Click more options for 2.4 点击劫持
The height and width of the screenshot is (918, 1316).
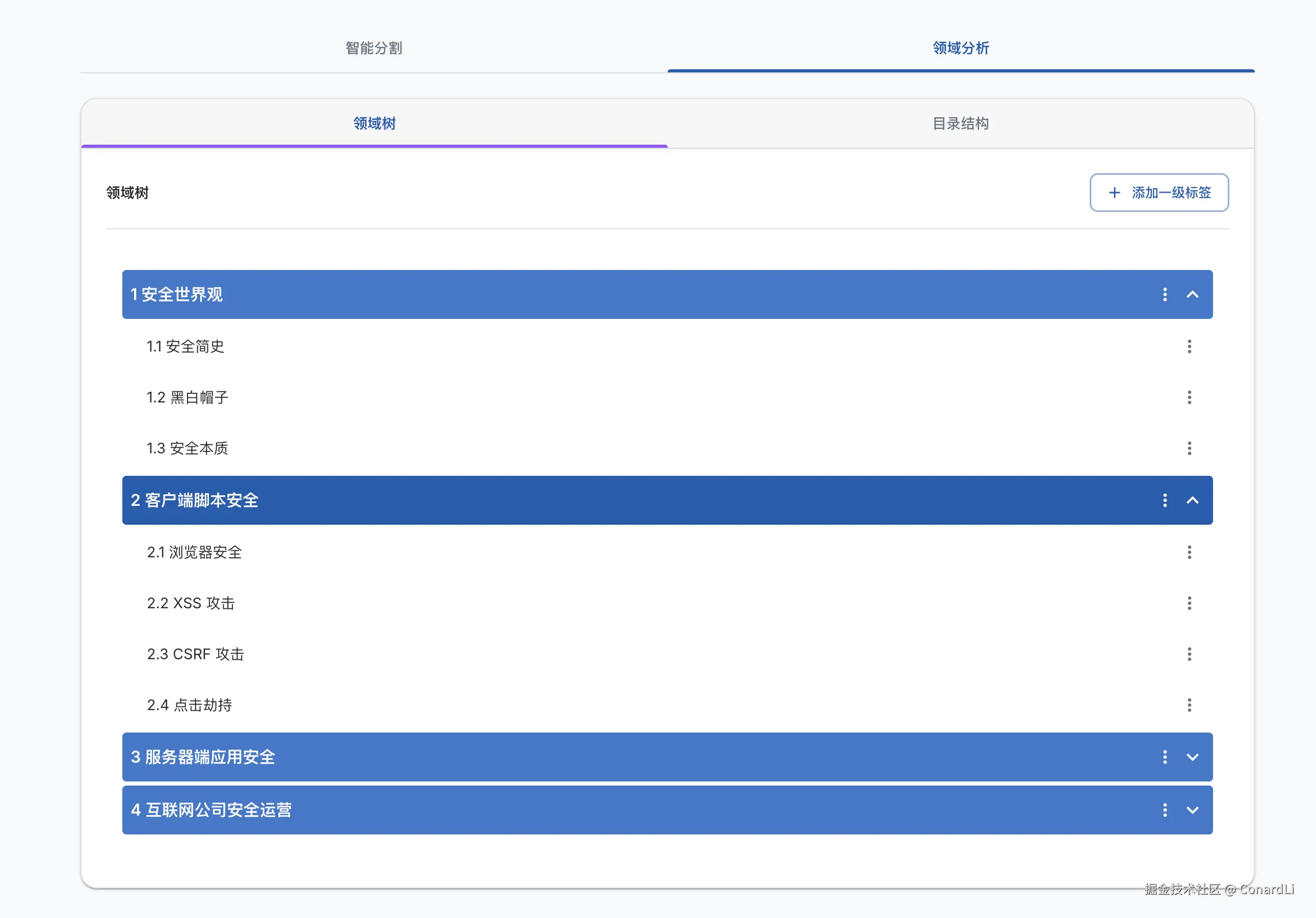coord(1189,705)
